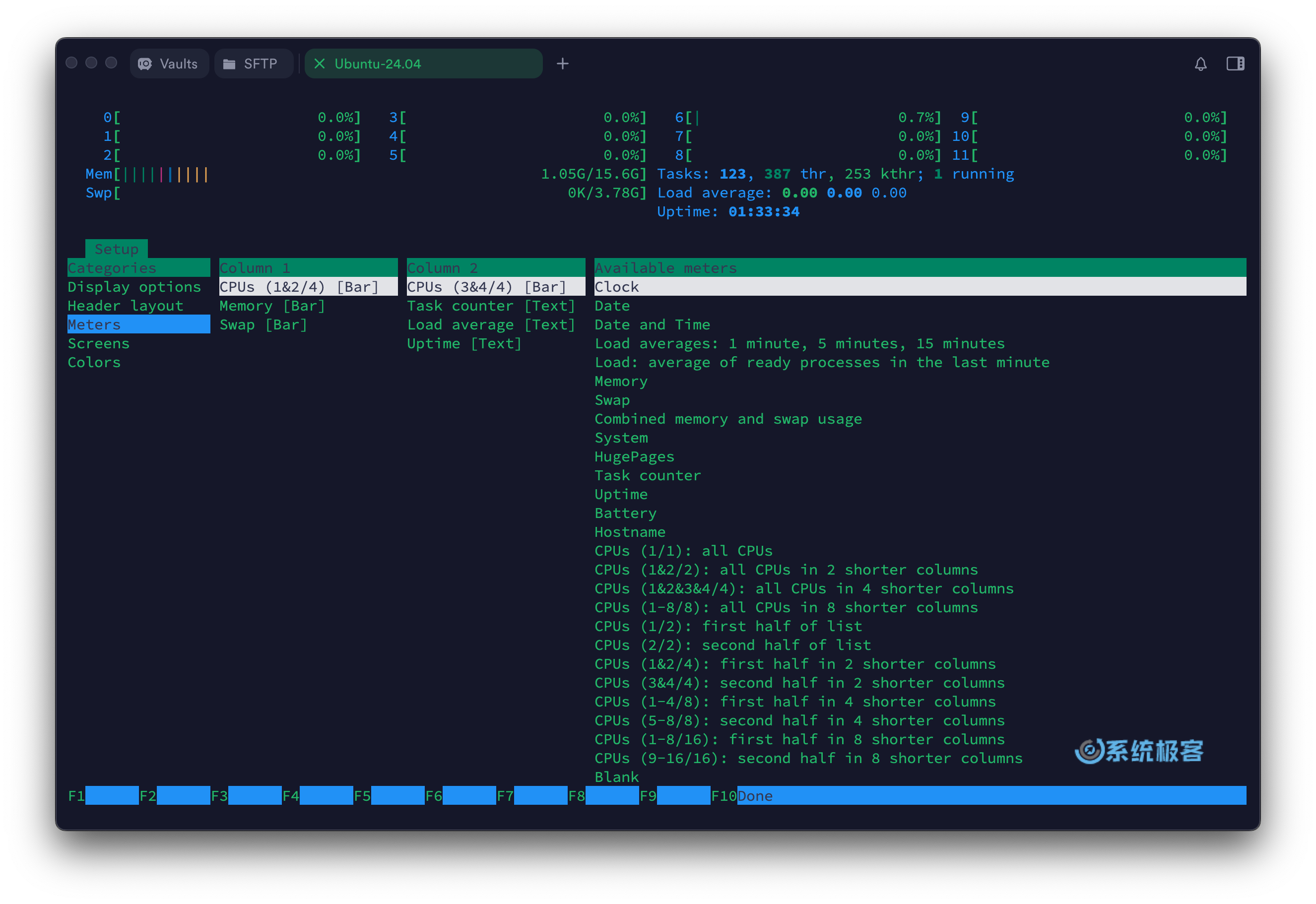This screenshot has height=904, width=1316.
Task: Expand CPUs 1&2&3&4/4 shorter columns option
Action: click(x=801, y=588)
